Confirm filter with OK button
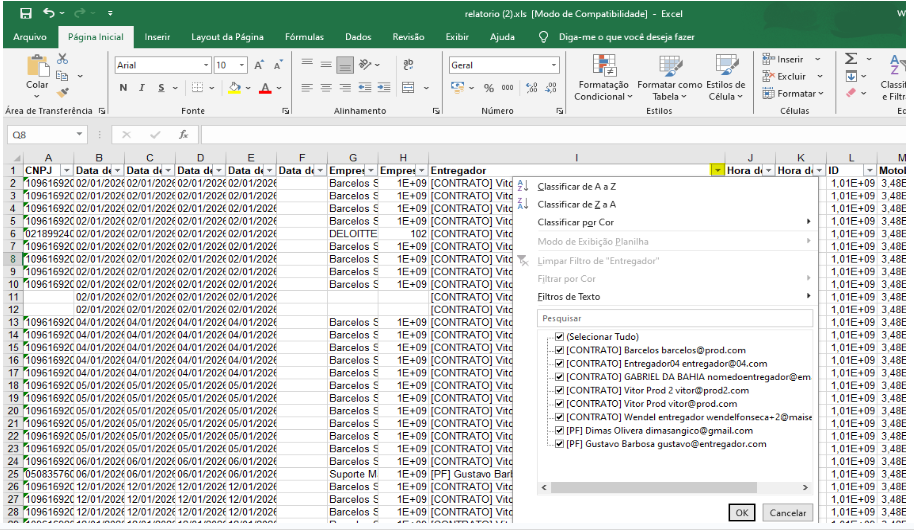The height and width of the screenshot is (530, 914). [x=741, y=513]
